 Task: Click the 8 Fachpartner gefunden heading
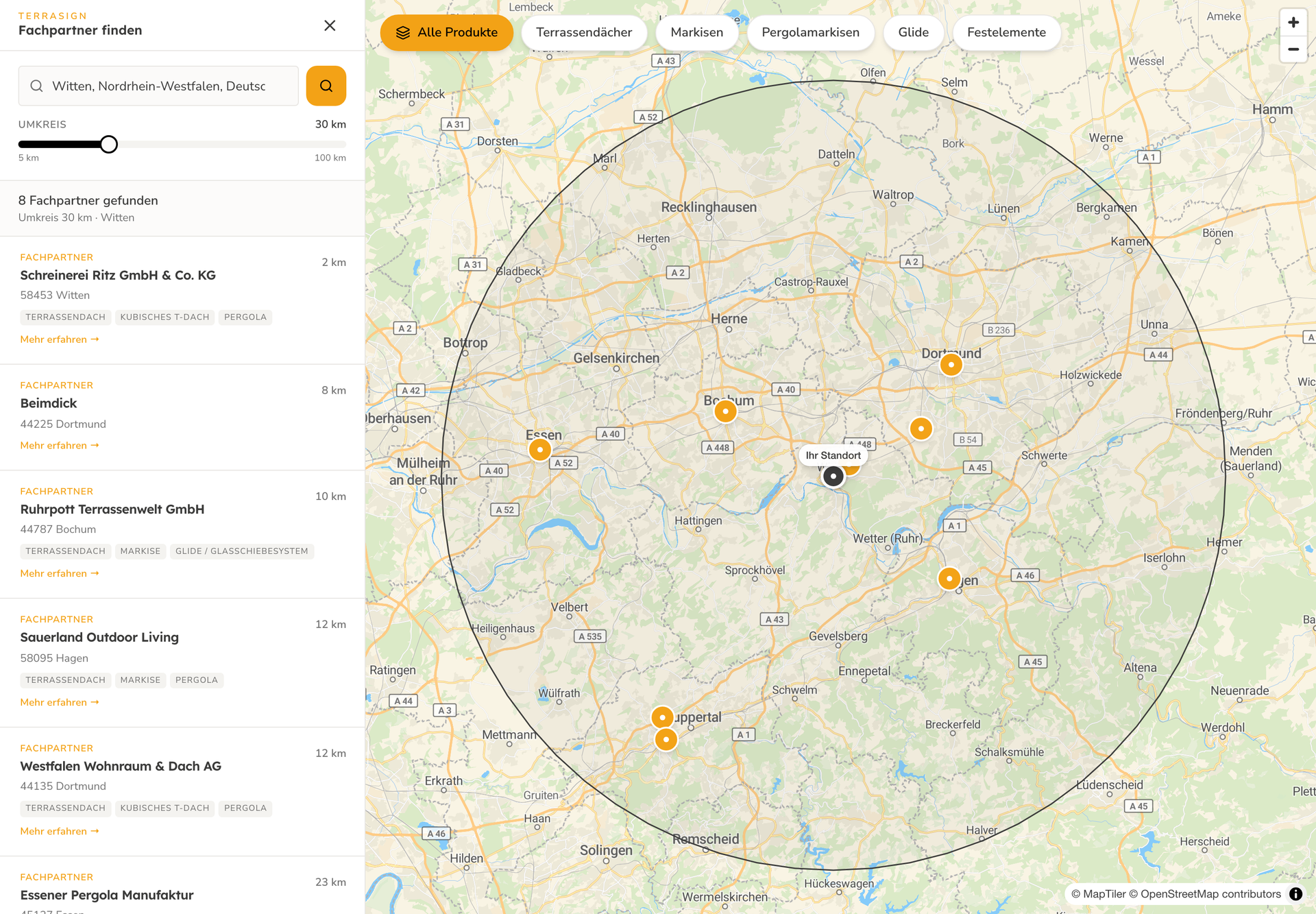88,200
